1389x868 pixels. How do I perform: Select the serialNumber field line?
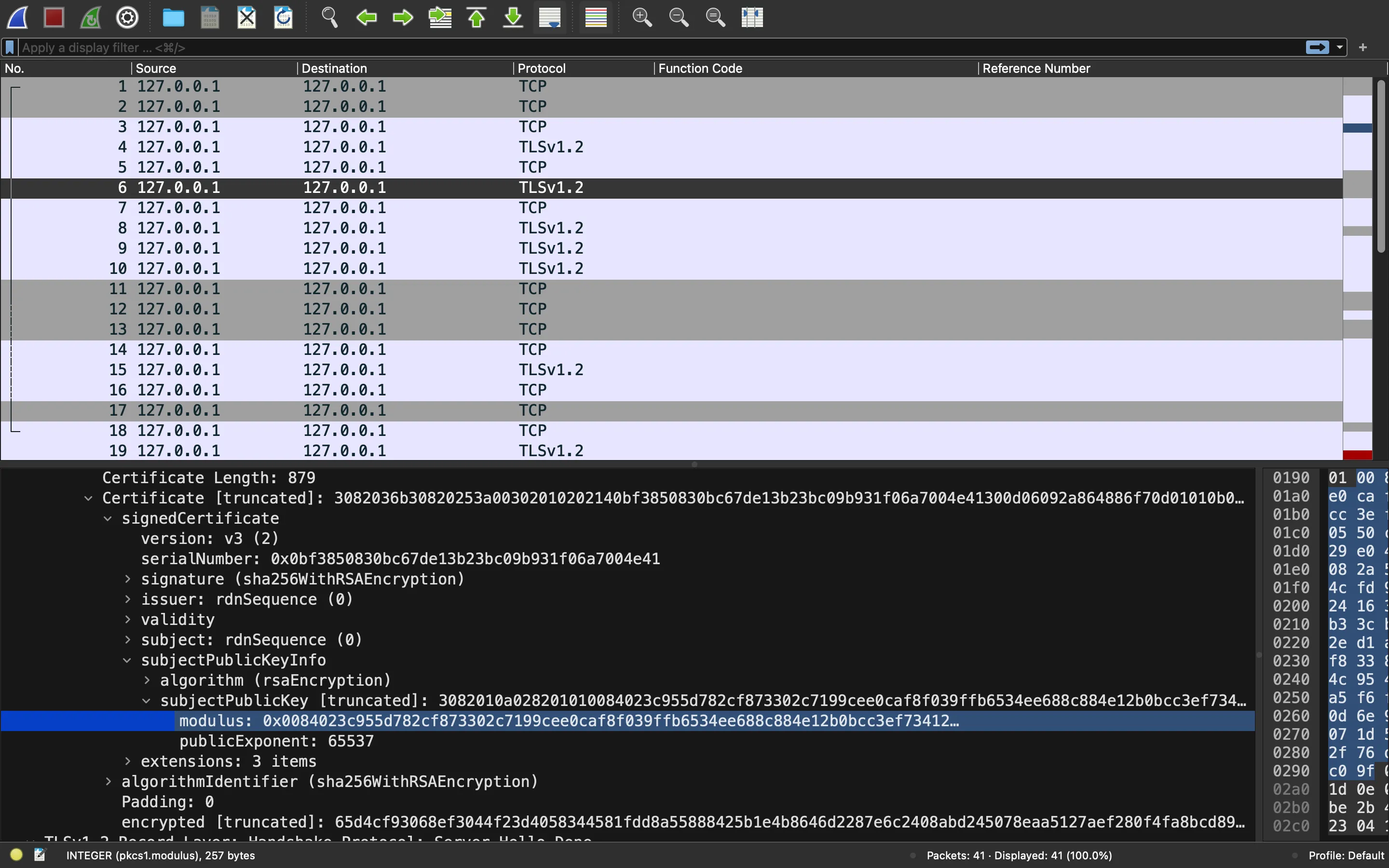tap(627, 558)
